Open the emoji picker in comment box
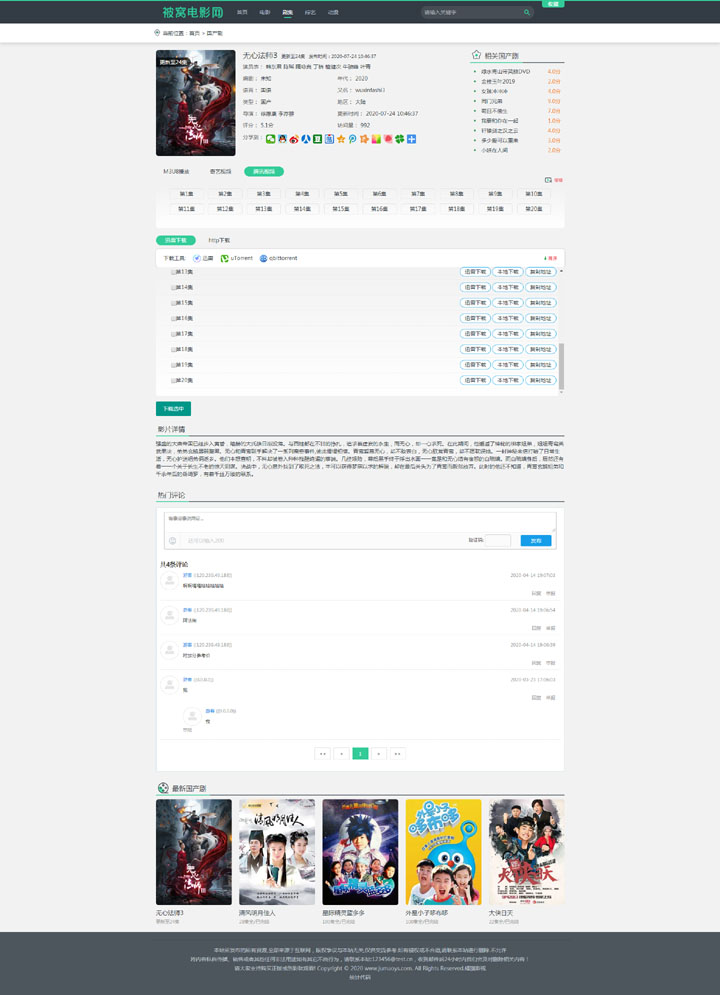720x995 pixels. 173,541
